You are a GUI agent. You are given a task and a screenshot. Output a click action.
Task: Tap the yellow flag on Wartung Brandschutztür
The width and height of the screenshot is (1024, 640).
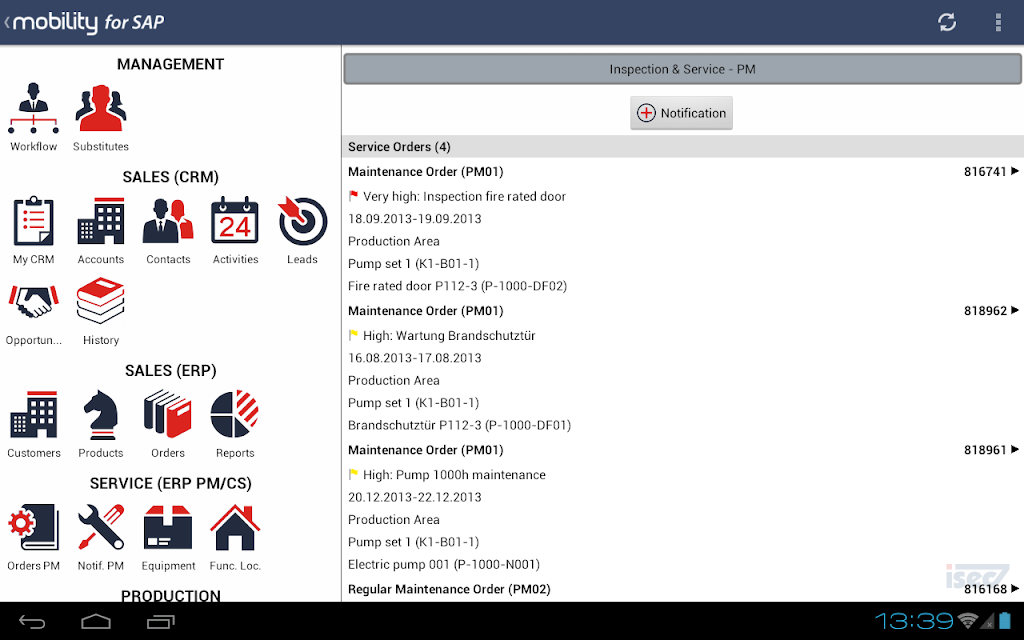(353, 335)
